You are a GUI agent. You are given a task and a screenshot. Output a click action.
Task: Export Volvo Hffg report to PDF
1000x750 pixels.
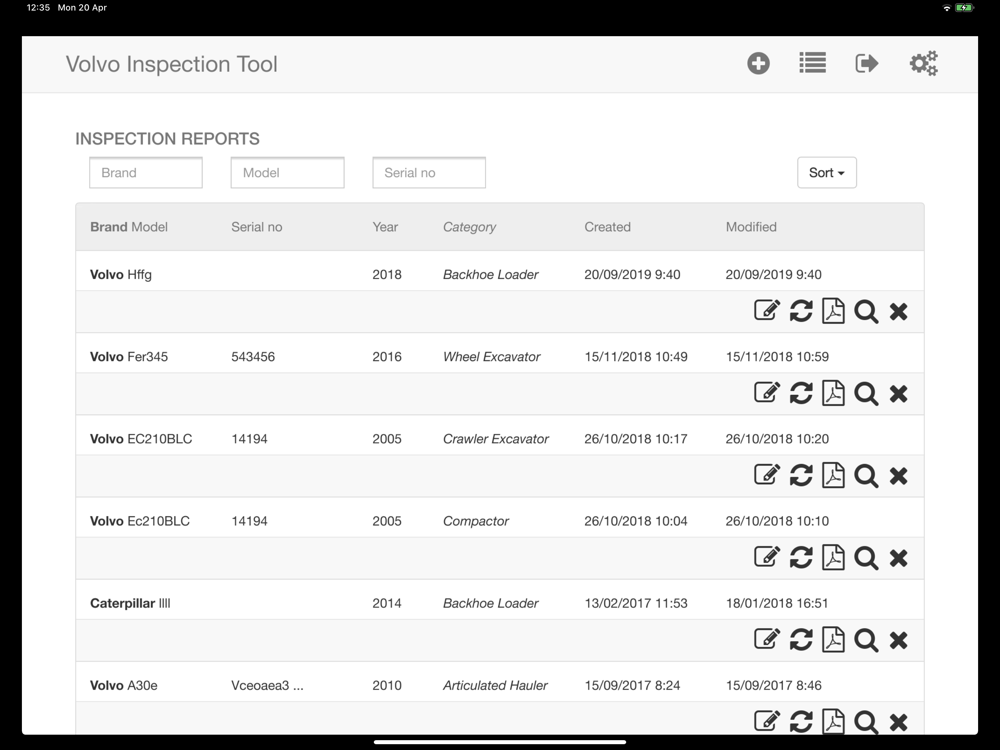point(833,311)
